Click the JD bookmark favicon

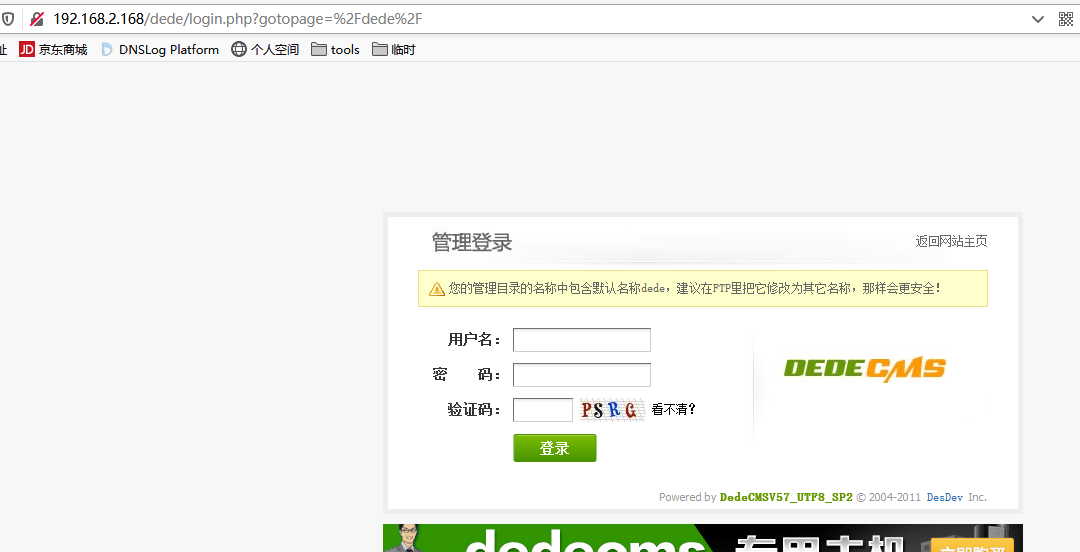coord(27,50)
